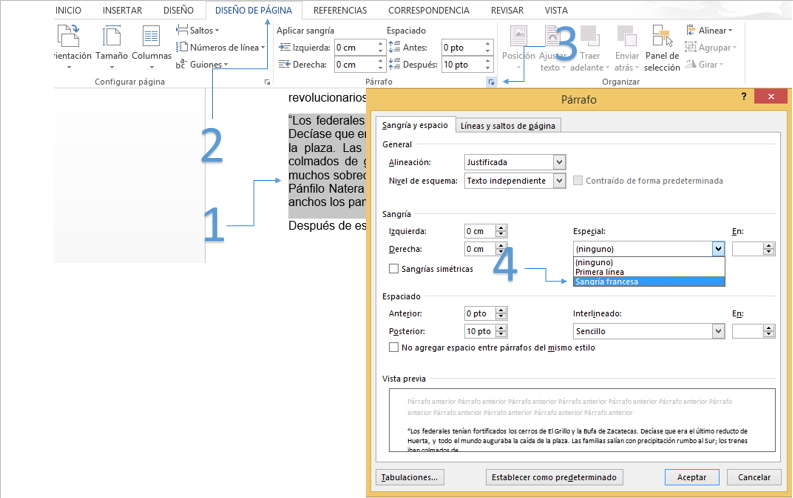Viewport: 793px width, 498px height.
Task: Click the Tabulaciones button
Action: pyautogui.click(x=410, y=477)
